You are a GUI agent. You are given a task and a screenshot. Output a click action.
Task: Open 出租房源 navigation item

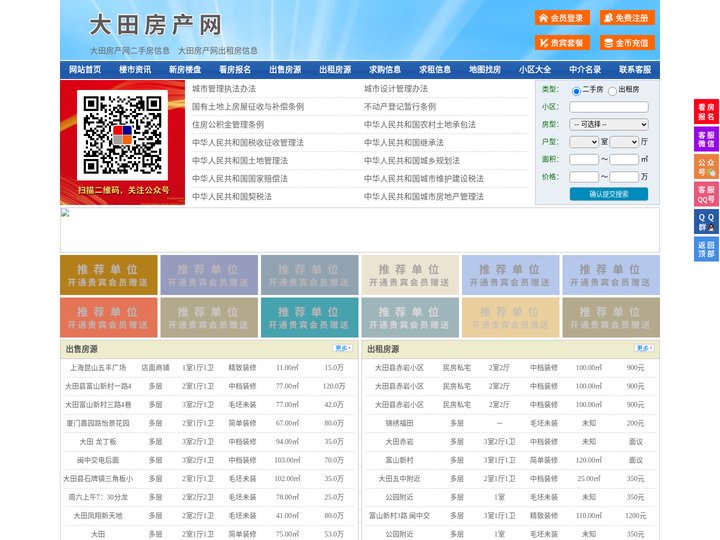click(335, 70)
